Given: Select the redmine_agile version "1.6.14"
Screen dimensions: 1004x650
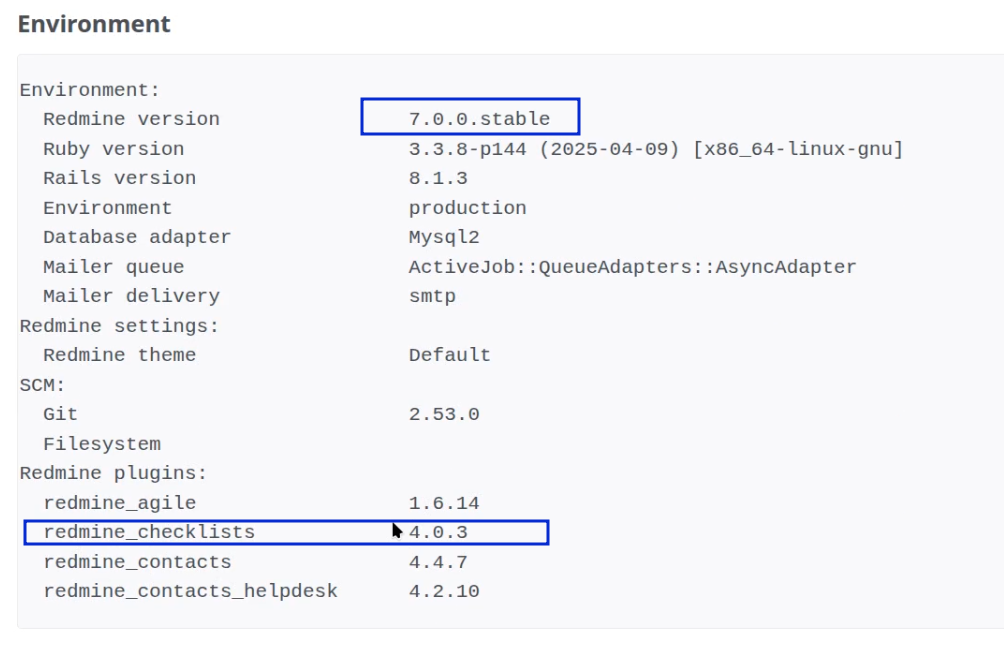Looking at the screenshot, I should click(x=444, y=503).
